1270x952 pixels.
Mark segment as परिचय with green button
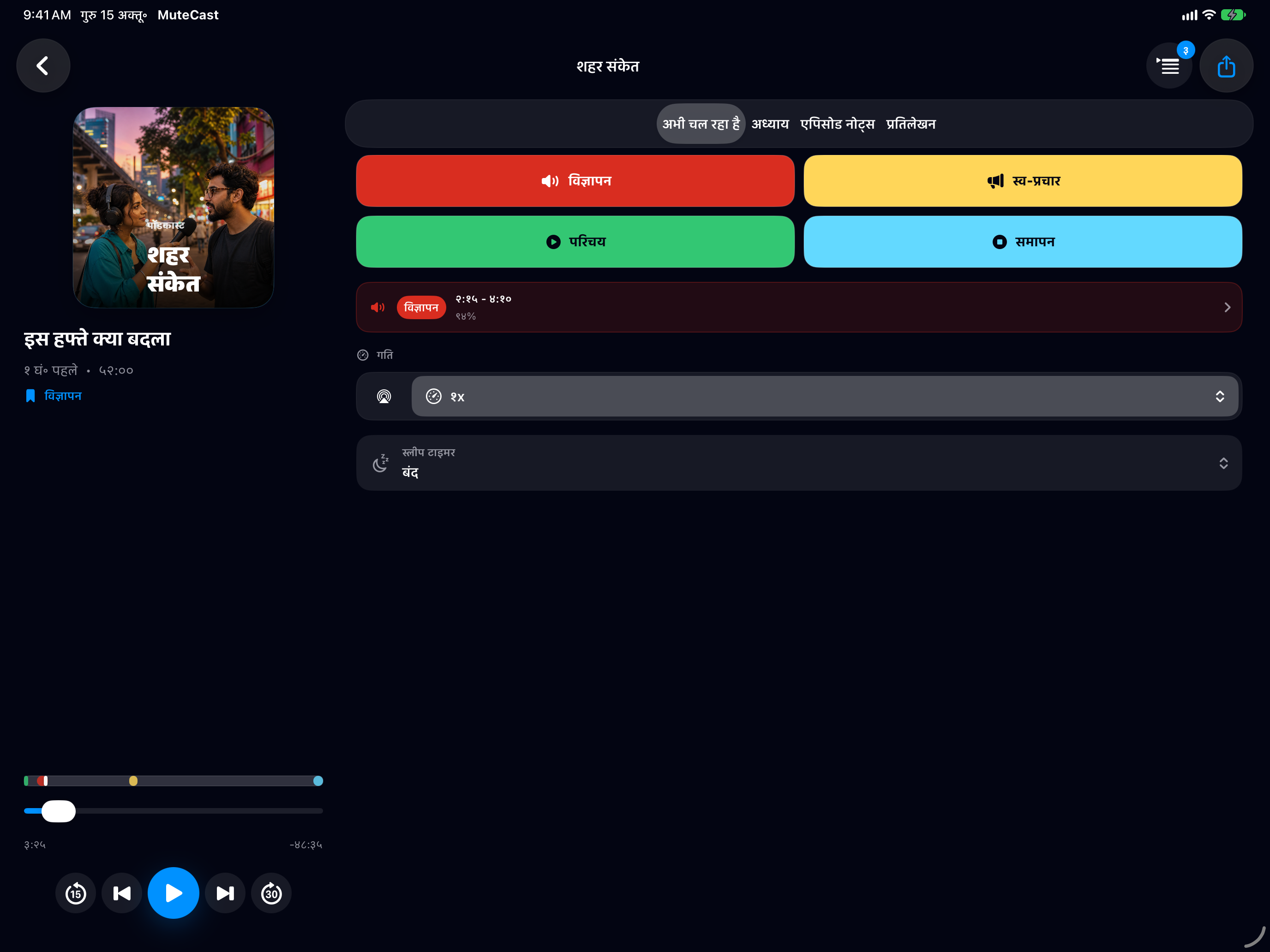click(x=575, y=242)
